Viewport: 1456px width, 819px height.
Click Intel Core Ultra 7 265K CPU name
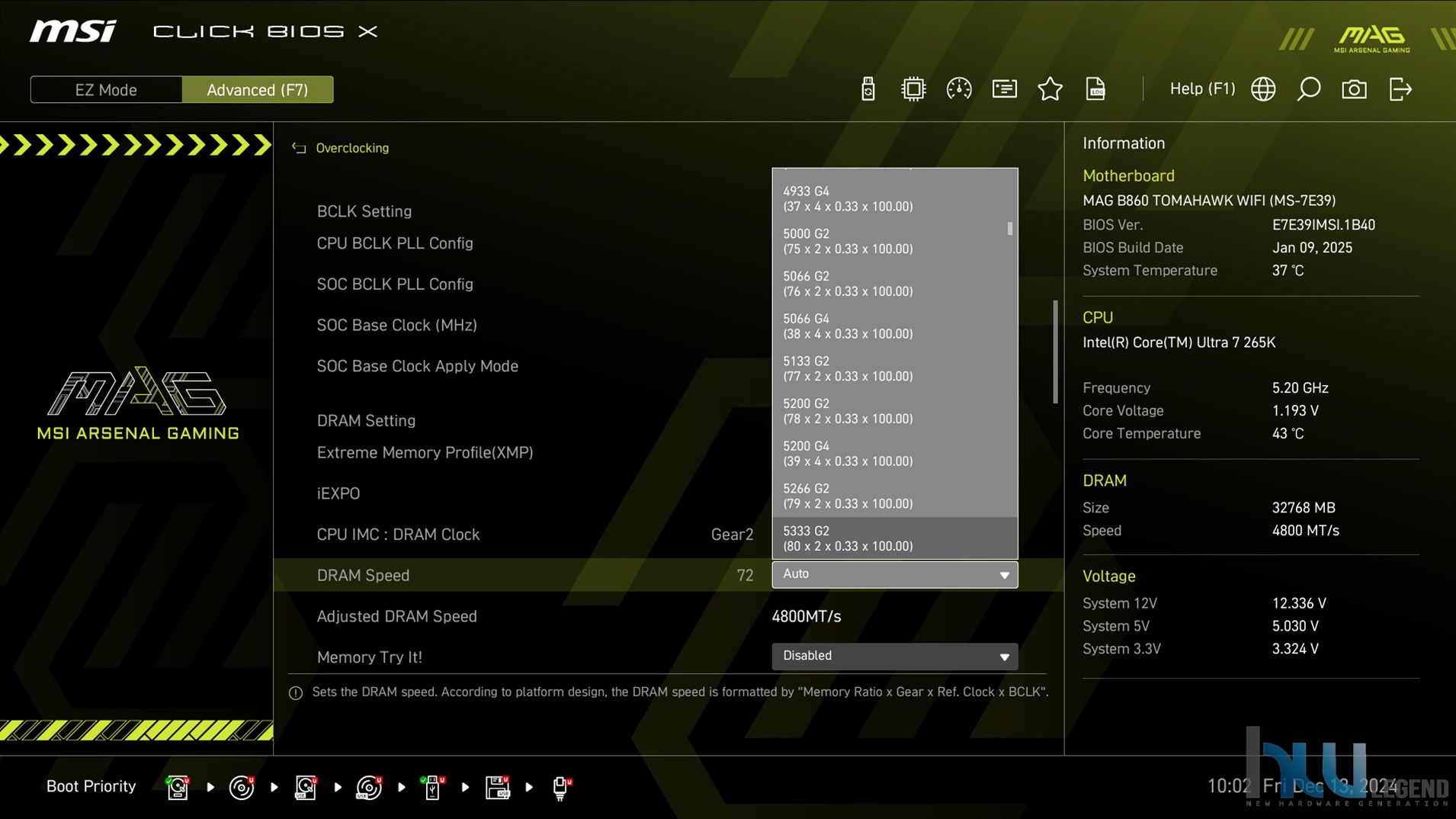[1179, 342]
